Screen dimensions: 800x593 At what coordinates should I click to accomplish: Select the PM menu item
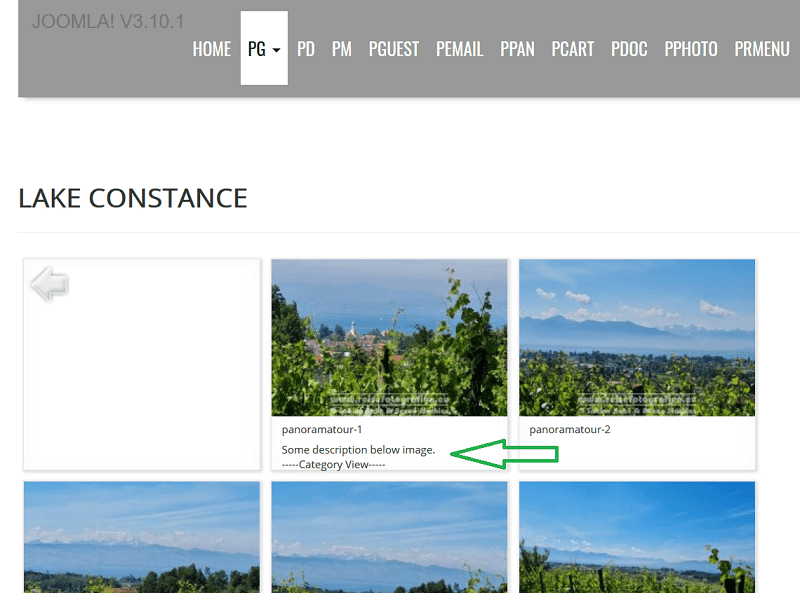pyautogui.click(x=341, y=49)
